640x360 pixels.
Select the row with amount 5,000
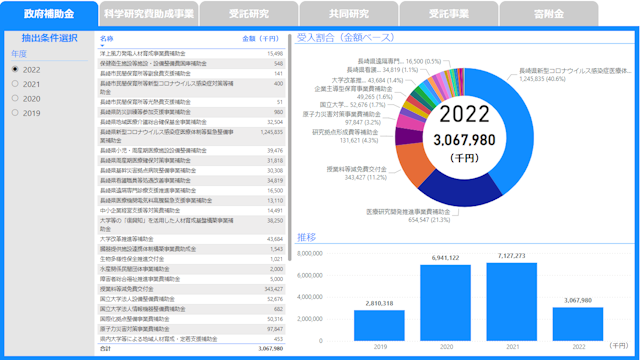pos(191,279)
